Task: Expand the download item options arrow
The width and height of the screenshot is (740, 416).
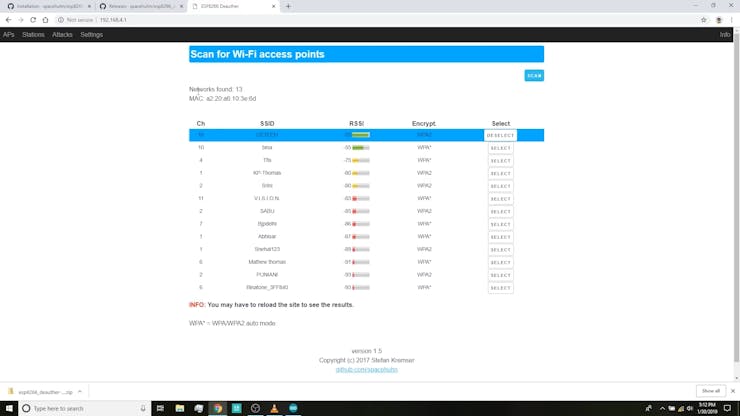Action: coord(80,392)
